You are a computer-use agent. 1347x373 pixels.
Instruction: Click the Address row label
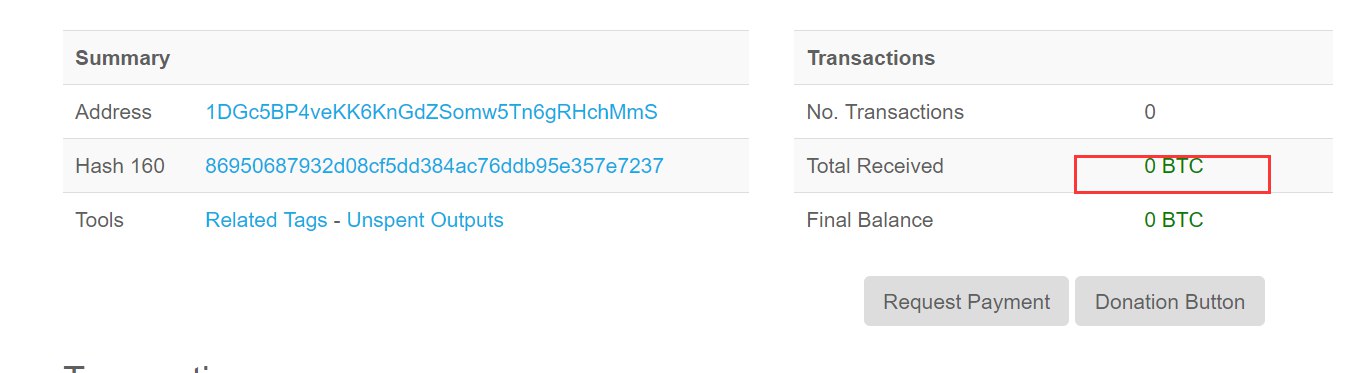pos(113,112)
